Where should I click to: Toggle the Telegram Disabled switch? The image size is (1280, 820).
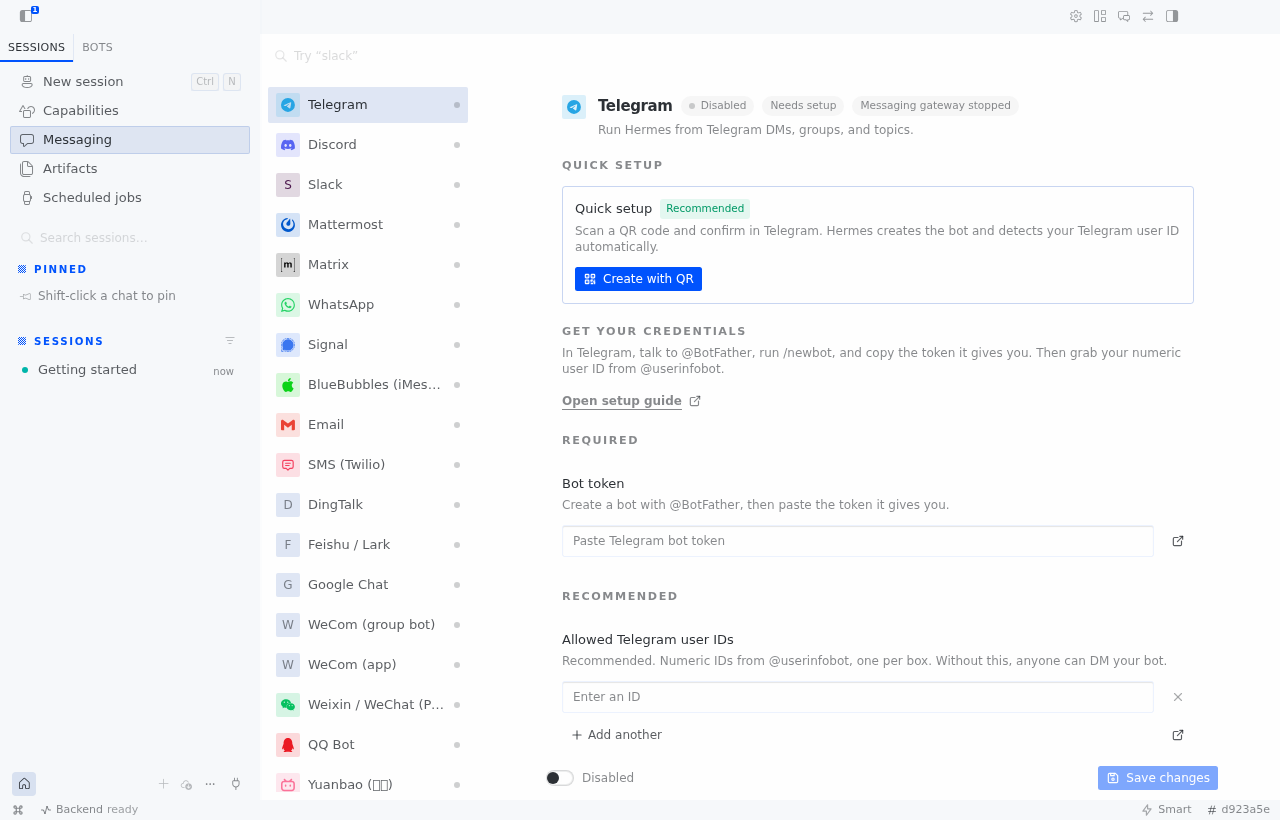click(560, 778)
